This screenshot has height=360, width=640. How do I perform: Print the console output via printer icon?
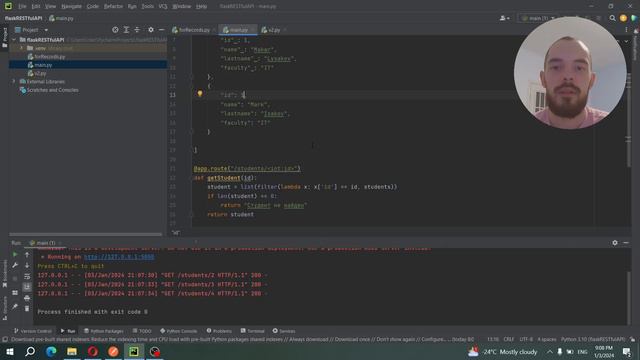click(27, 298)
